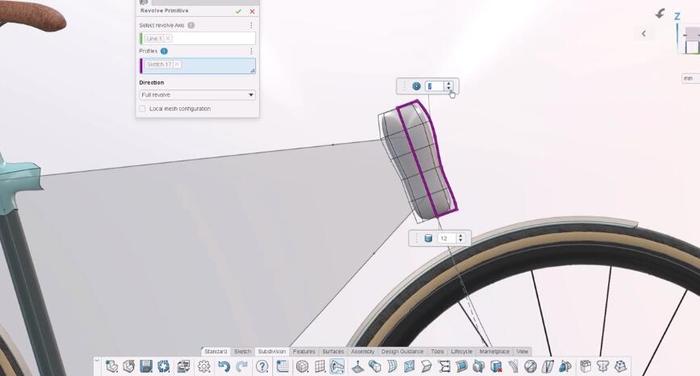Click the upper viewport subdivision value field
The height and width of the screenshot is (376, 700).
pos(435,86)
